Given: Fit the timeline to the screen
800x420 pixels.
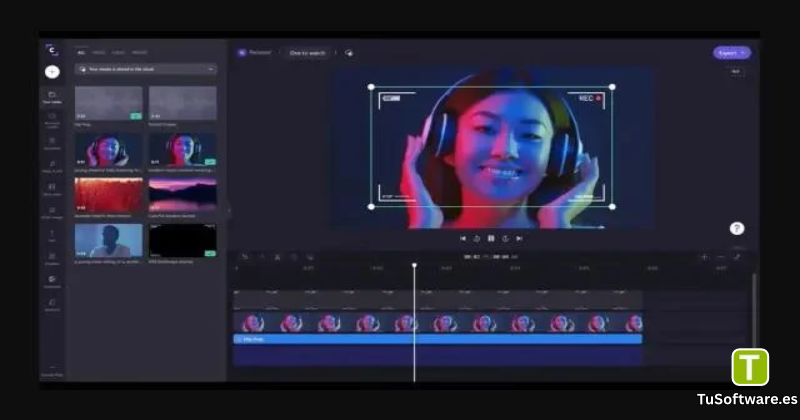Looking at the screenshot, I should (737, 257).
